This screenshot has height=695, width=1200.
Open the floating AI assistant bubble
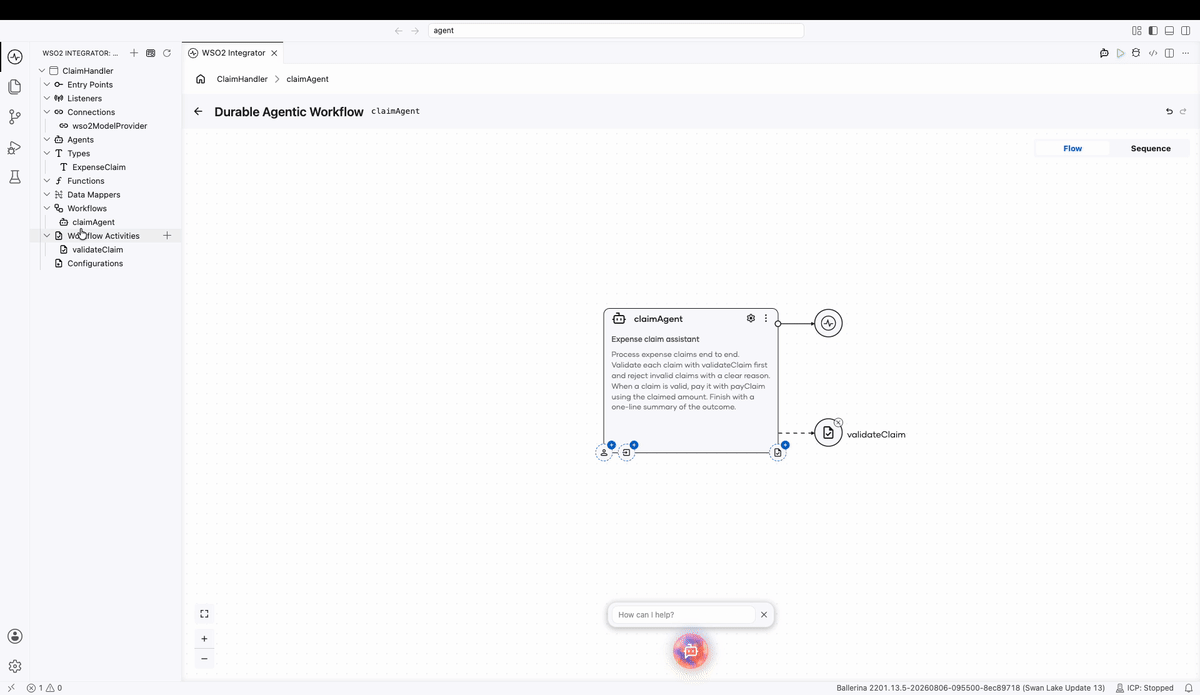[690, 651]
